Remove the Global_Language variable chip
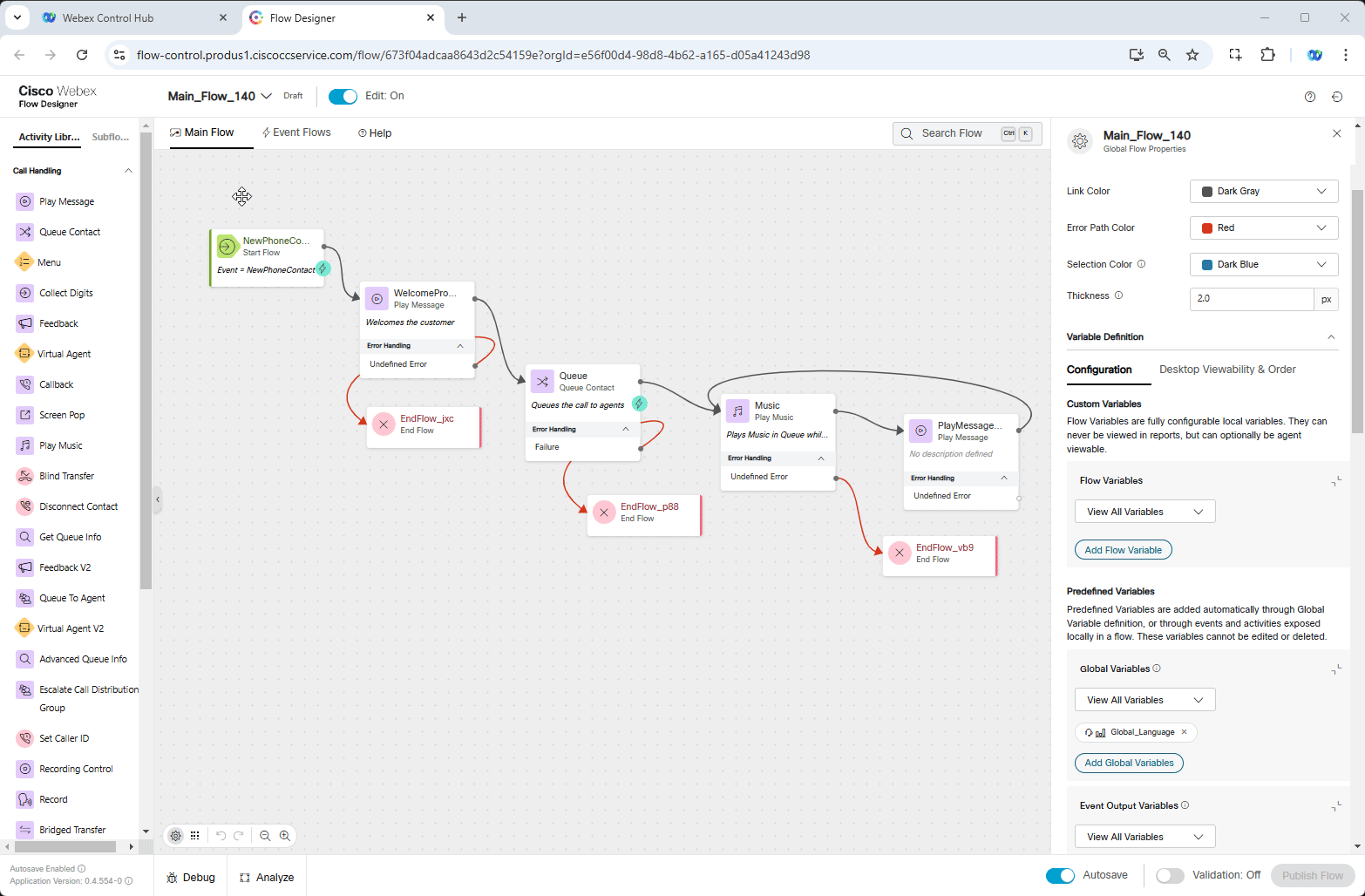Viewport: 1365px width, 896px height. (x=1184, y=732)
